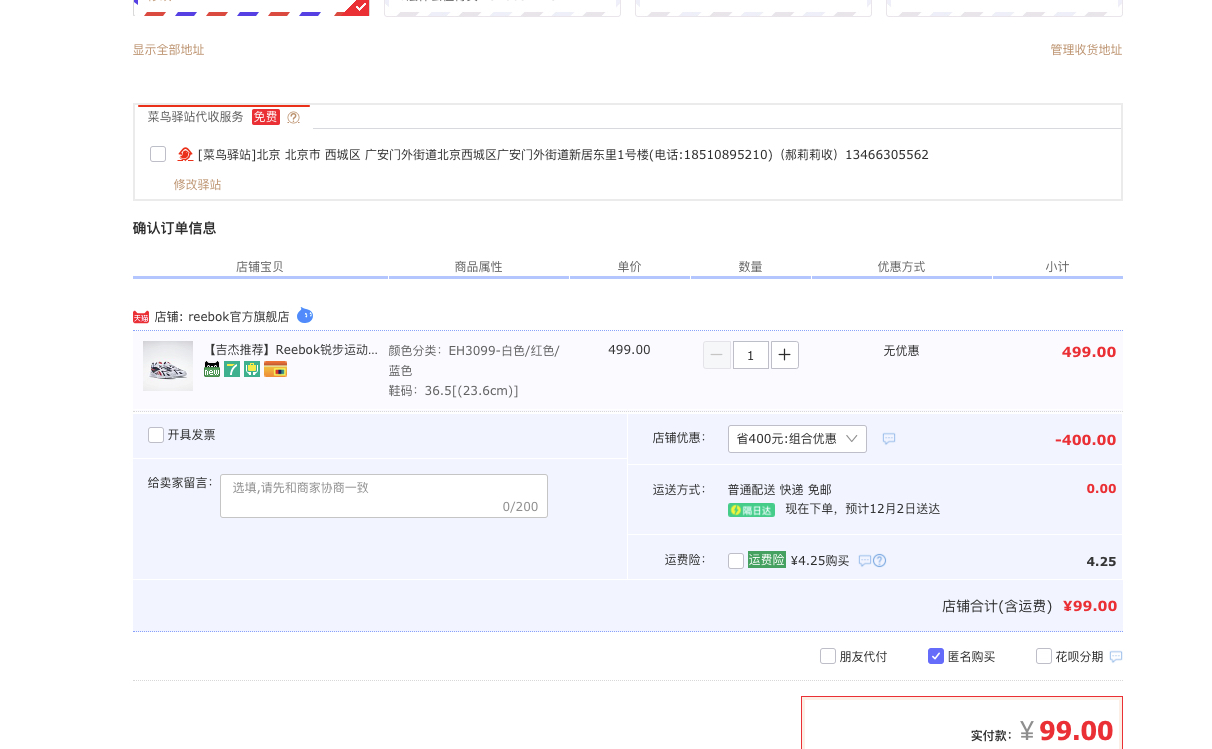Click the quantity input showing 1

coord(751,355)
